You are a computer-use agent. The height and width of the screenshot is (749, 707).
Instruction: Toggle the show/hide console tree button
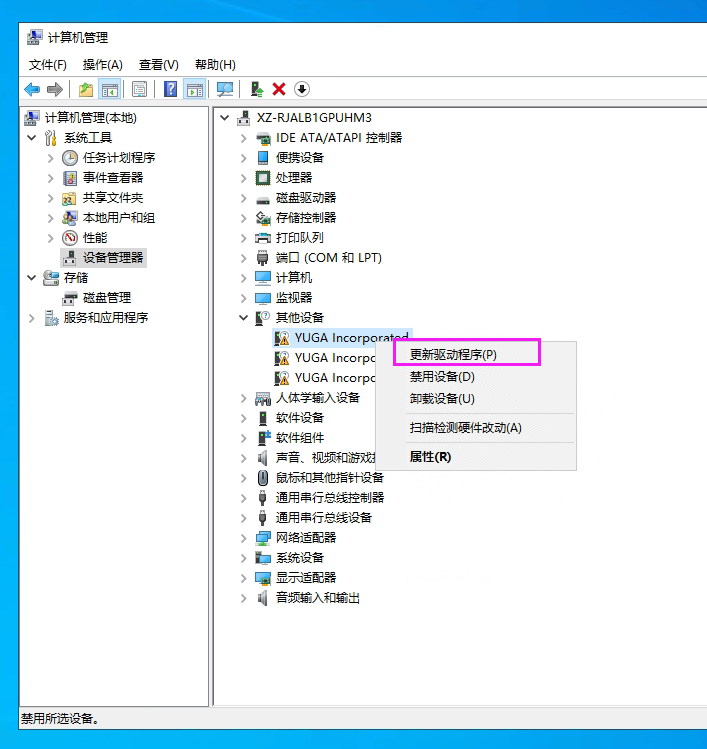click(110, 90)
